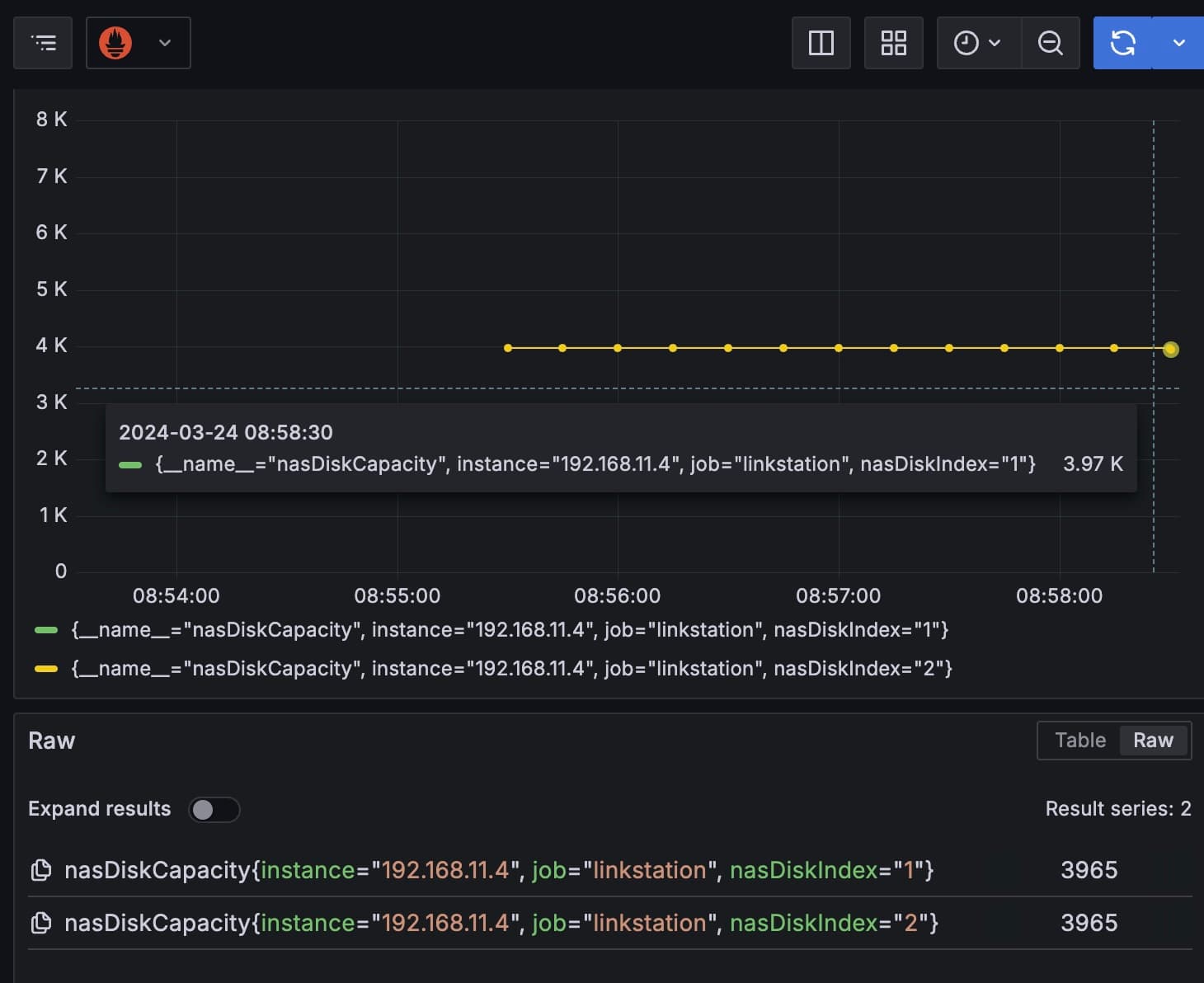
Task: Click the value 3965 in second row
Action: (x=1089, y=923)
